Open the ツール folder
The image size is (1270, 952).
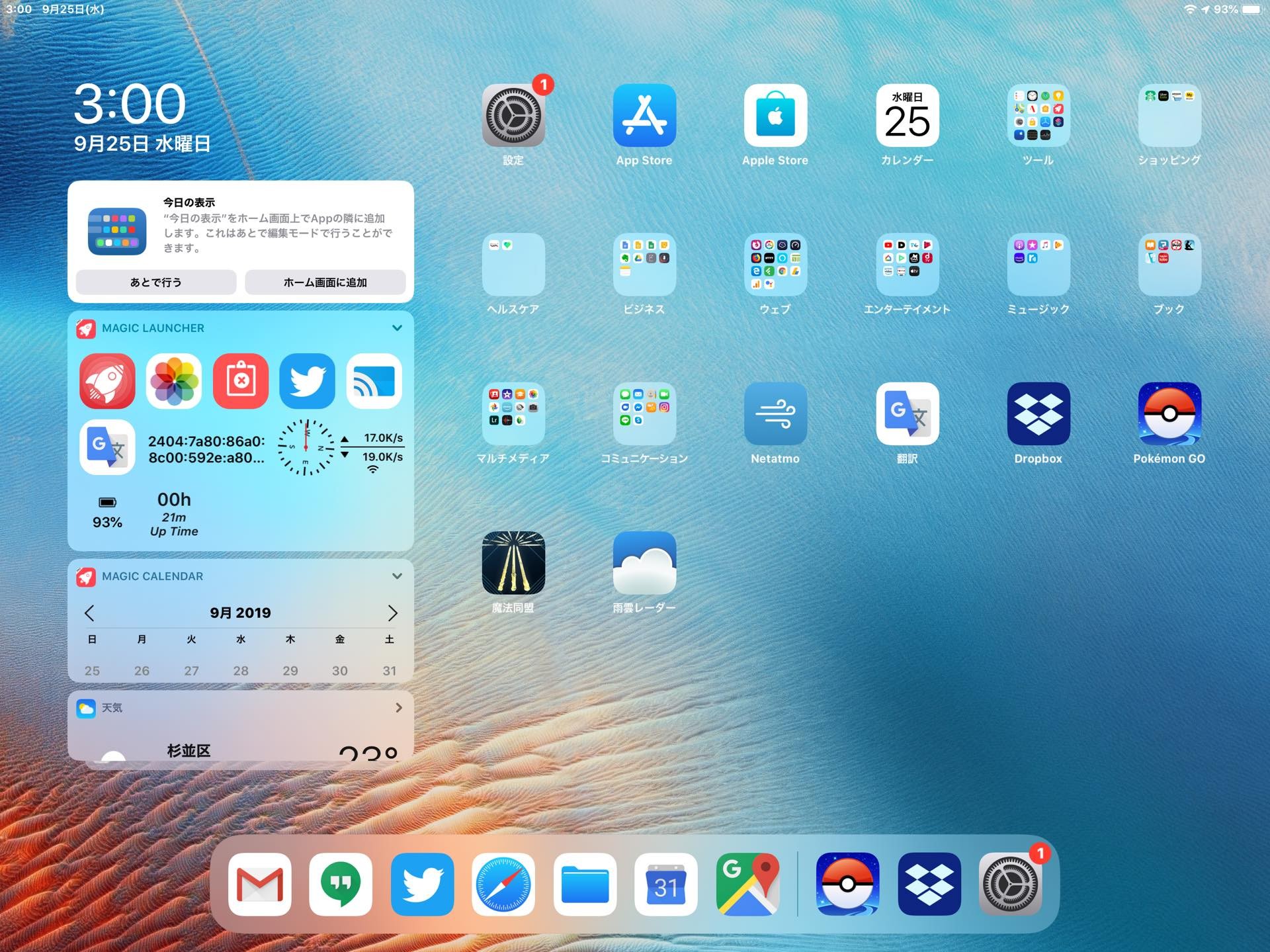coord(1038,116)
